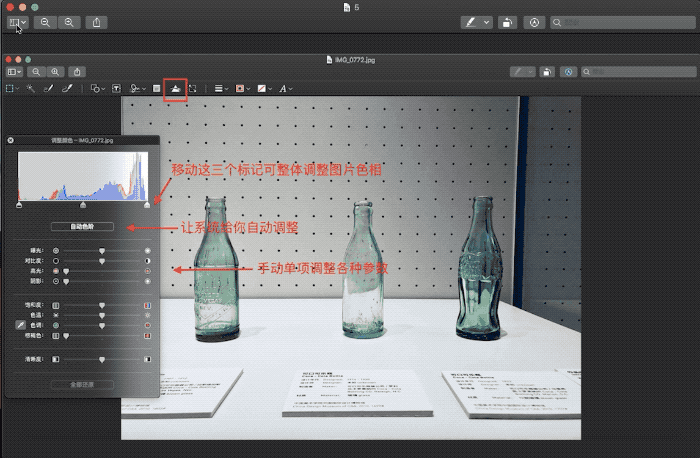This screenshot has height=458, width=700.
Task: Click the histogram midtone marker
Action: click(x=83, y=205)
